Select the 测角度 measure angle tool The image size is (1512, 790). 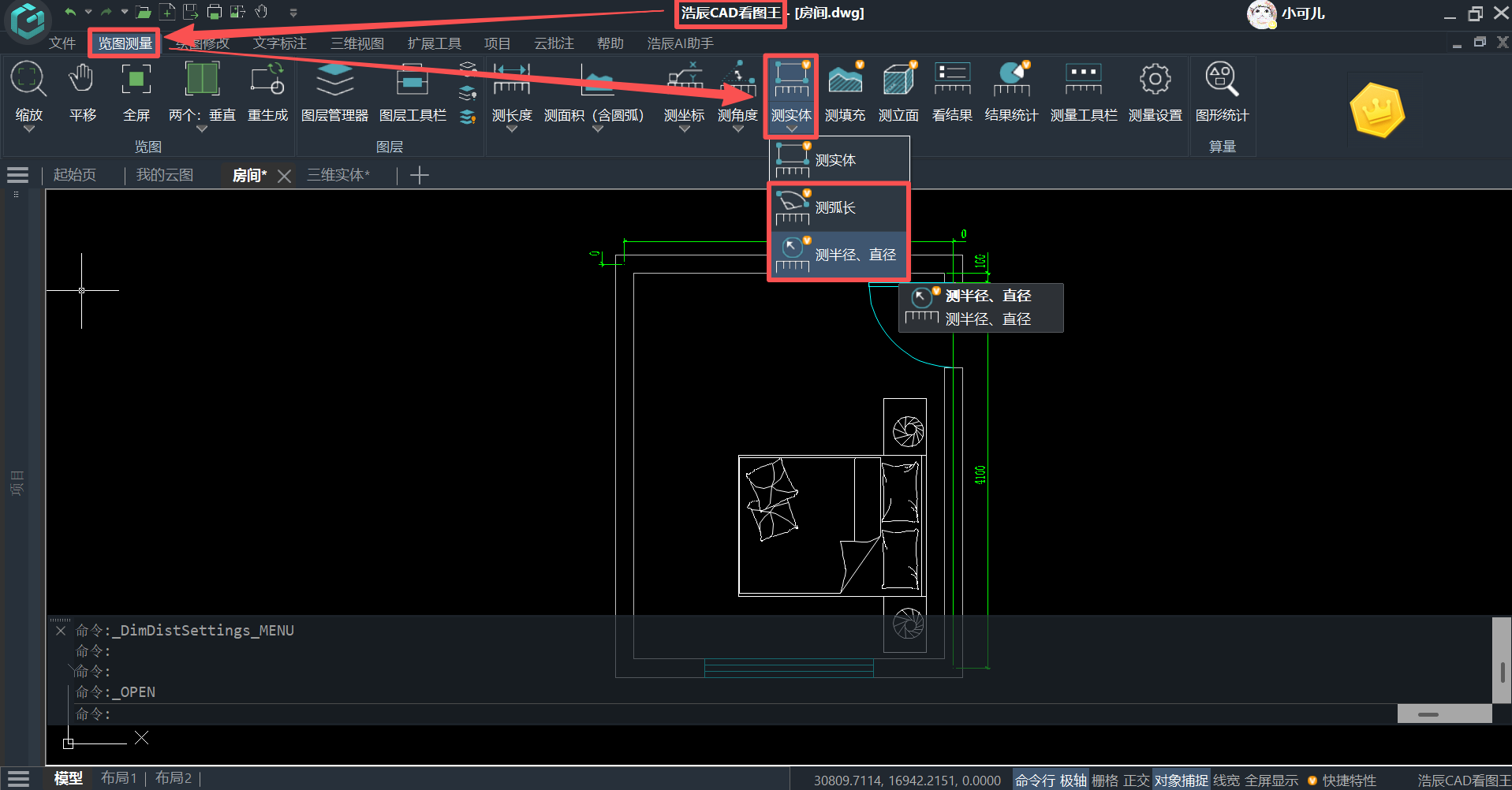(x=737, y=91)
